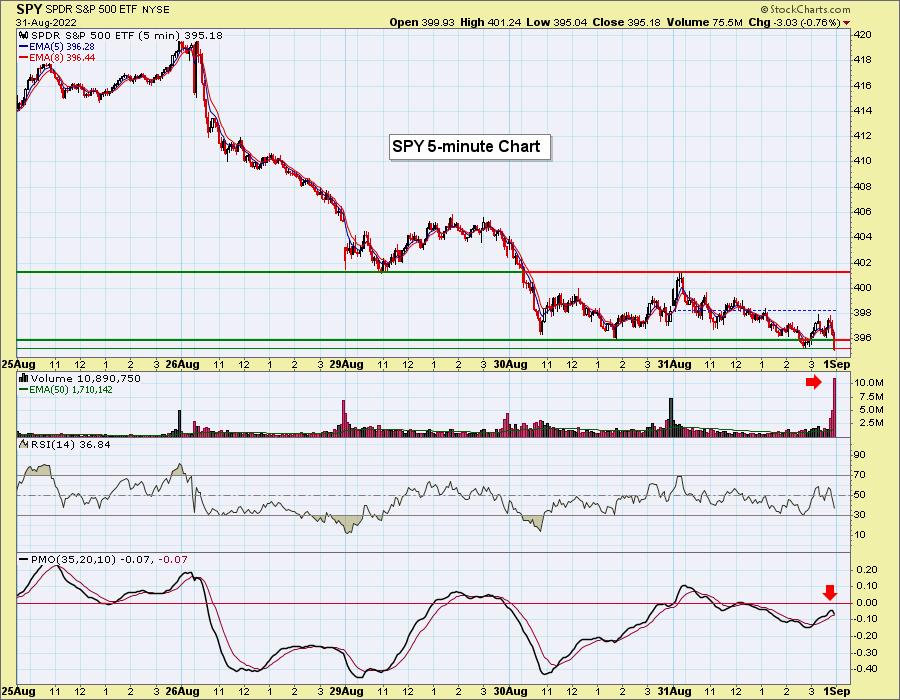900x700 pixels.
Task: Click the volume bars icon beside Volume legend
Action: click(24, 378)
